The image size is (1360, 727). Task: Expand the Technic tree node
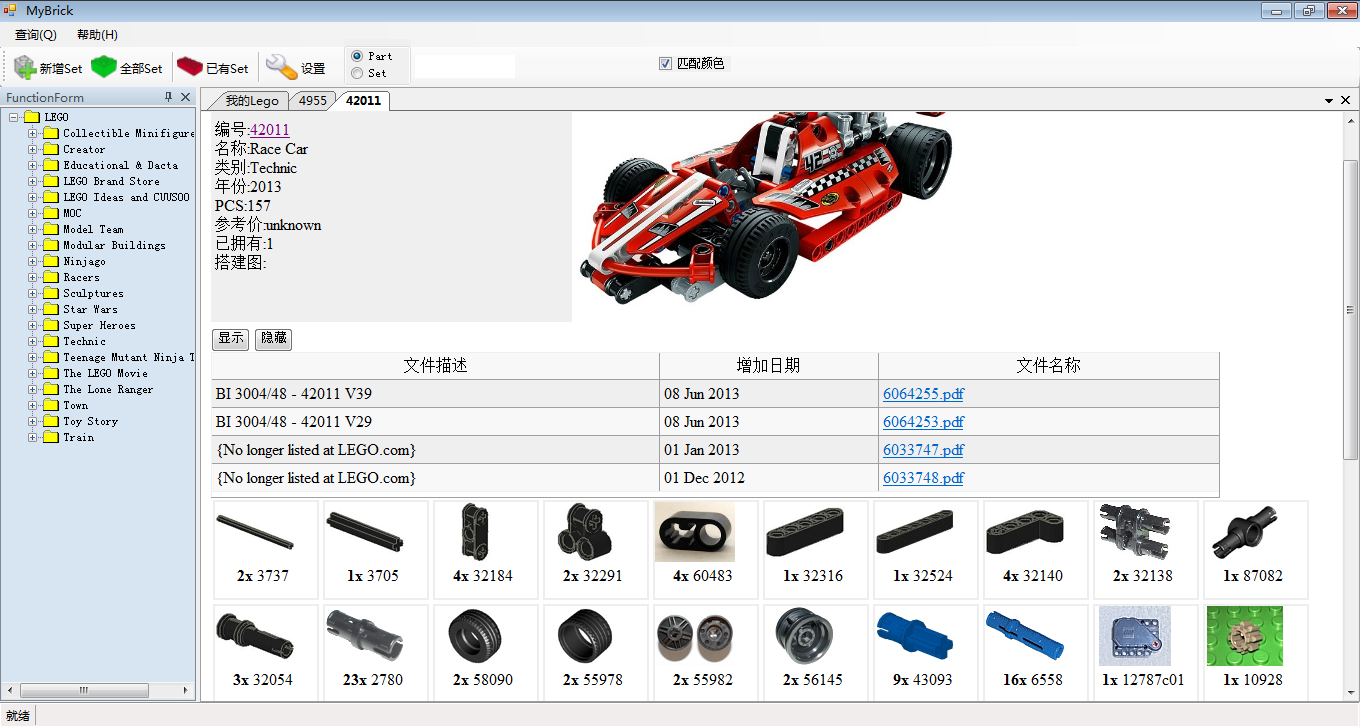(x=33, y=341)
